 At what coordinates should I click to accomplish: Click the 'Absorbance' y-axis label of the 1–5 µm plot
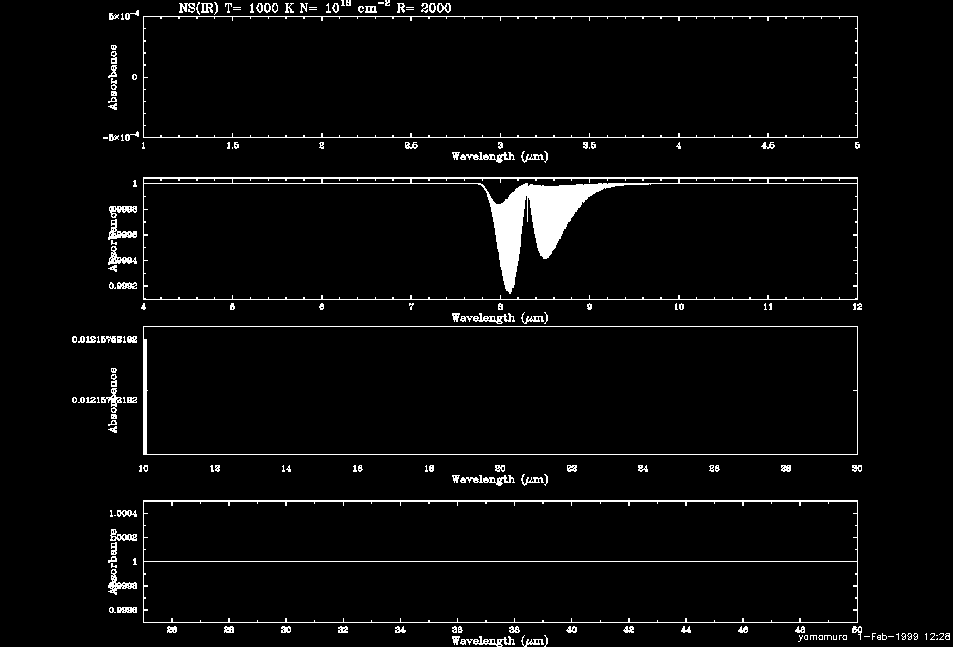click(113, 77)
